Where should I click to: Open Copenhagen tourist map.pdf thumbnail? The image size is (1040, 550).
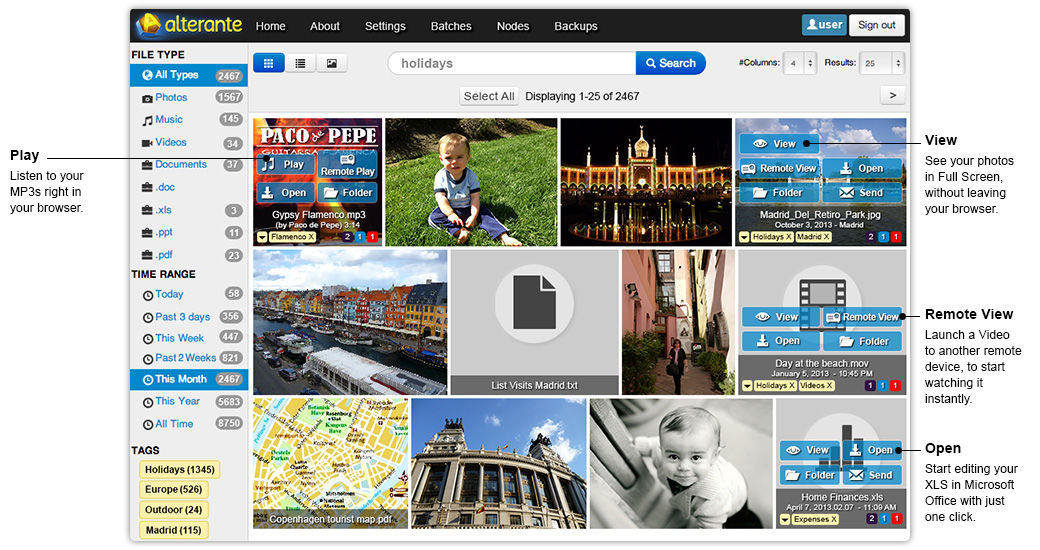330,463
